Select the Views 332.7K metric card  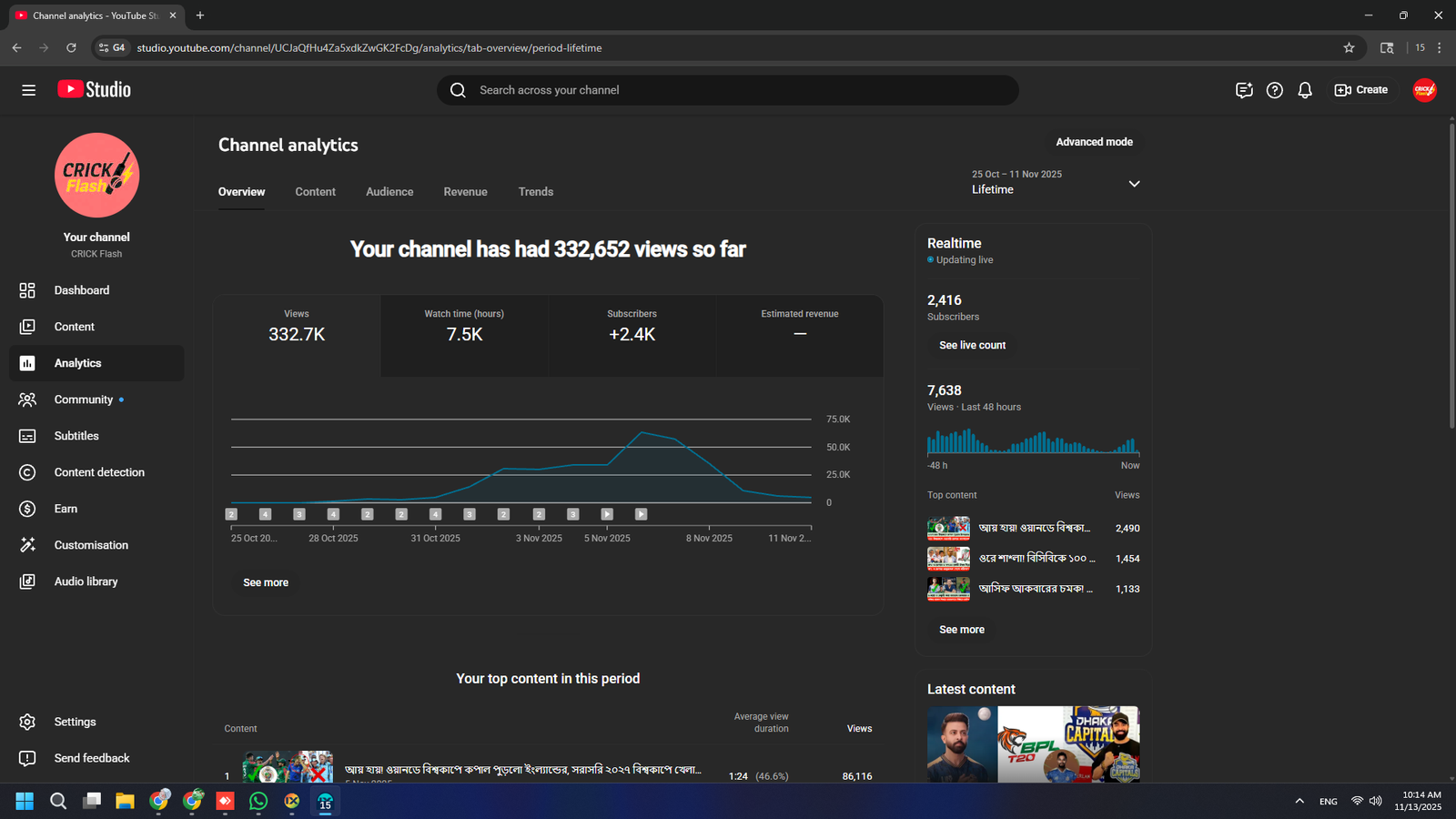(297, 335)
